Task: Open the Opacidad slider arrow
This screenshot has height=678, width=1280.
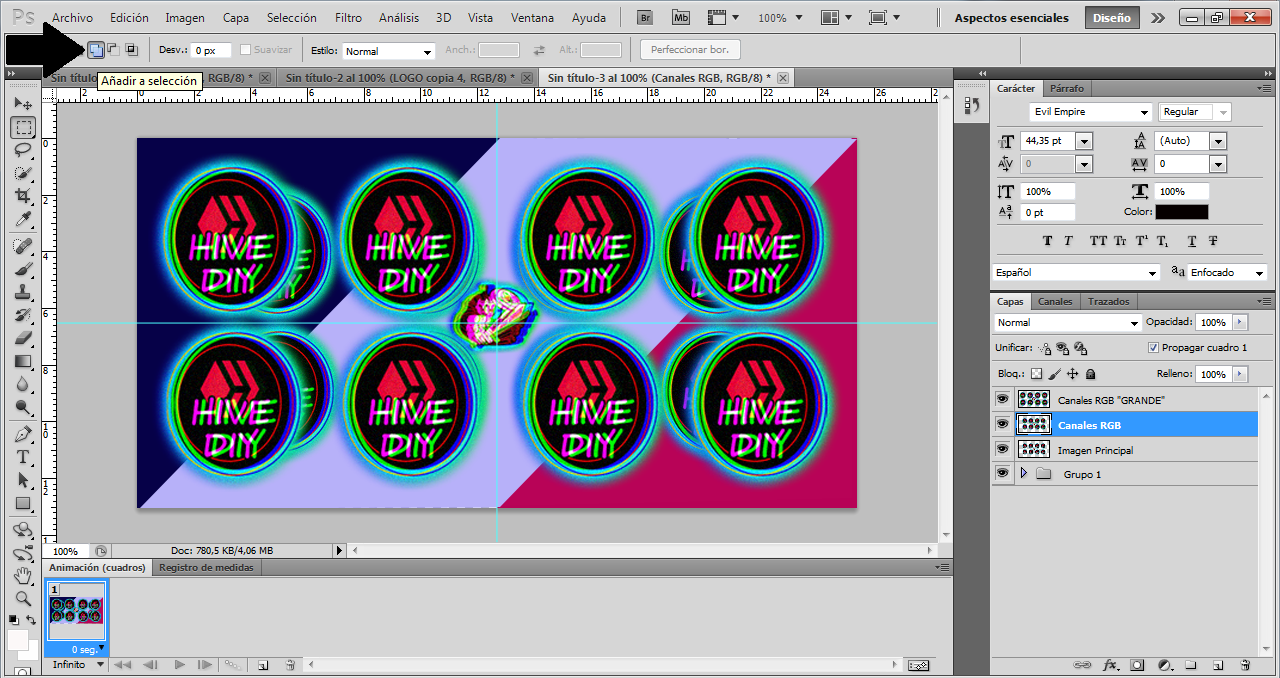Action: click(x=1241, y=322)
